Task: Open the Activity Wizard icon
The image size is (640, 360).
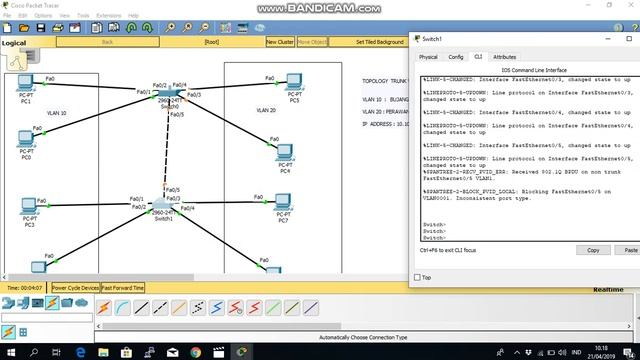Action: click(x=75, y=28)
